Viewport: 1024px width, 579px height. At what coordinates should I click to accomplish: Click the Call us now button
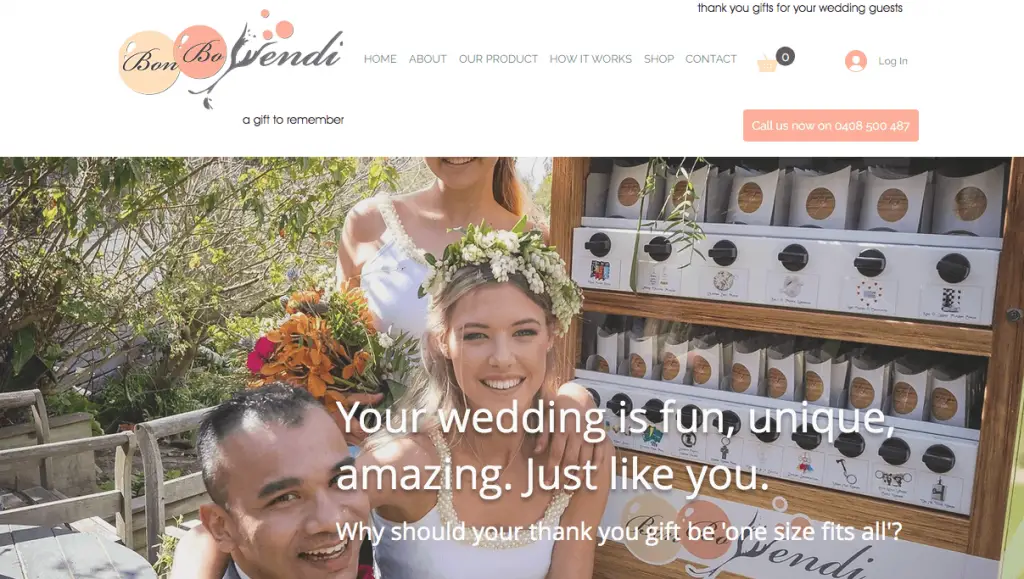[831, 125]
